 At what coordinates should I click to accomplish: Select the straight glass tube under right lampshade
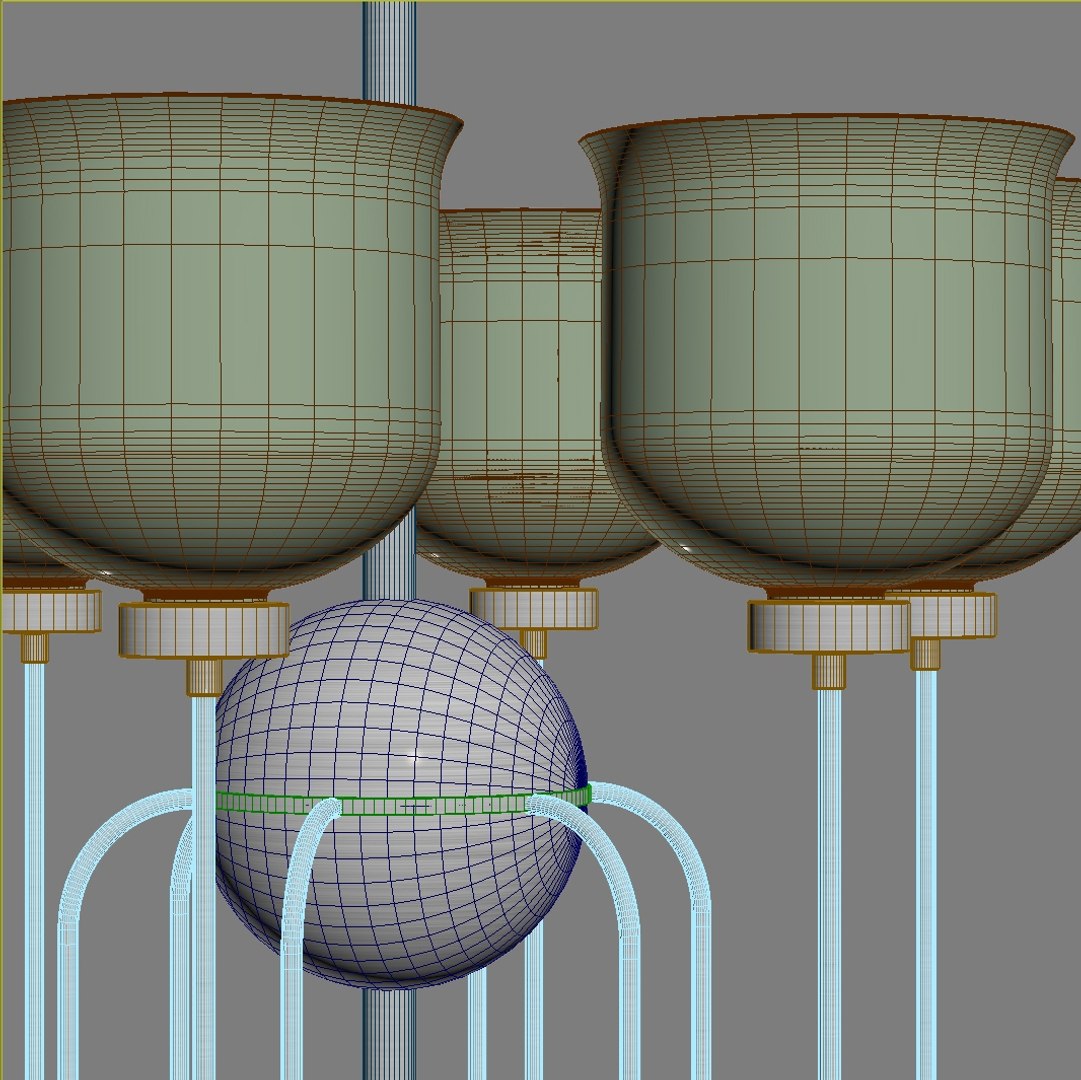click(829, 884)
